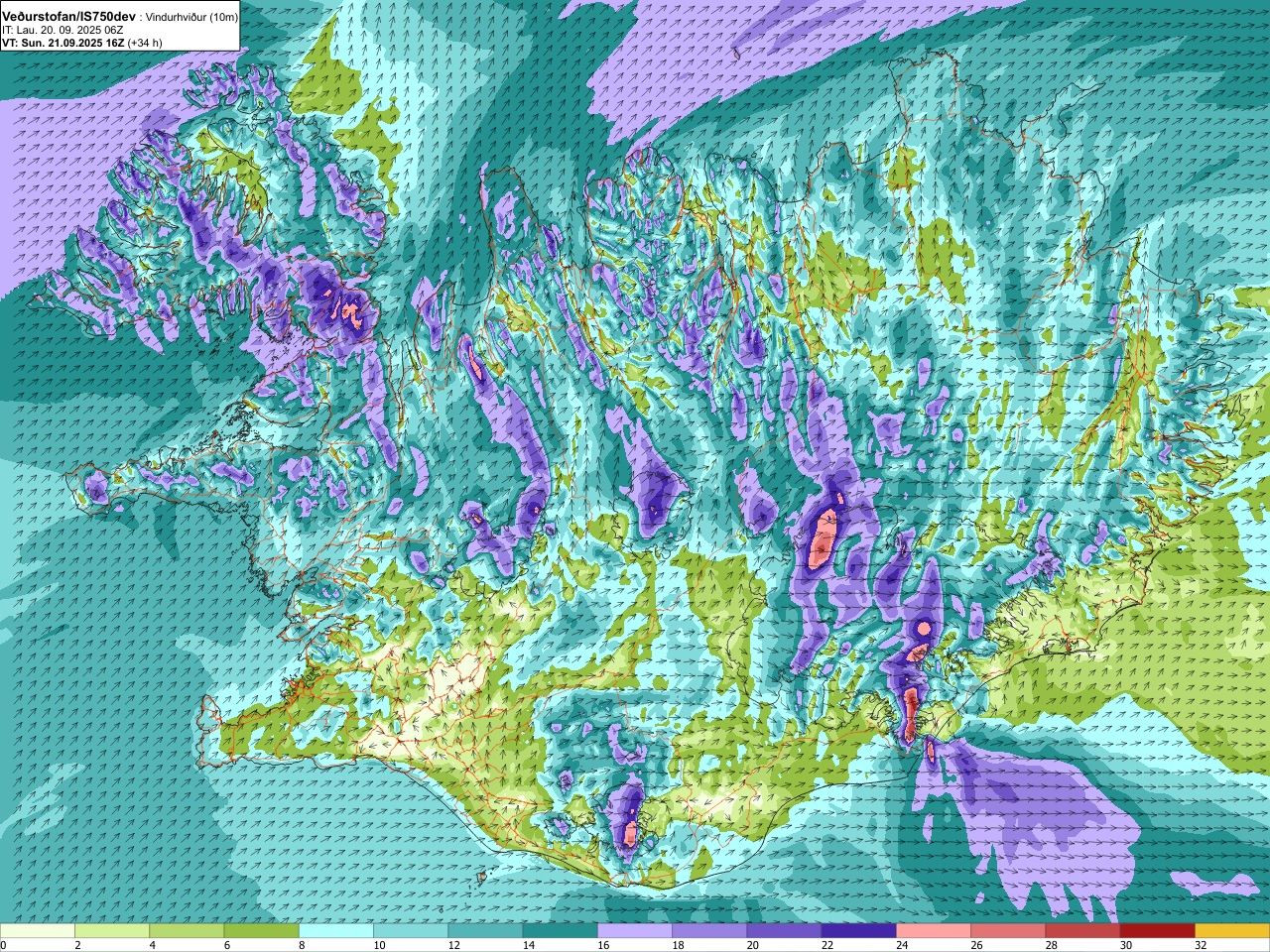The width and height of the screenshot is (1270, 952).
Task: Click the pale yellow 0–2 legend swatch
Action: point(38,931)
